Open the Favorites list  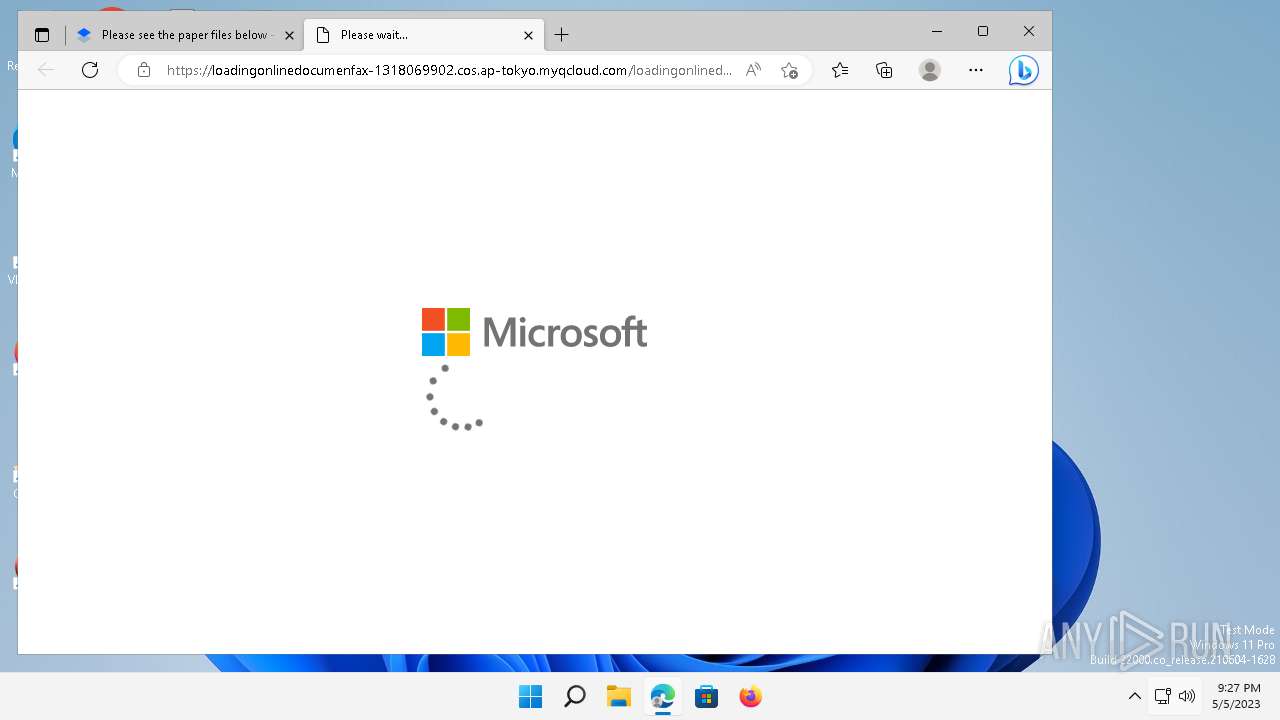(840, 70)
